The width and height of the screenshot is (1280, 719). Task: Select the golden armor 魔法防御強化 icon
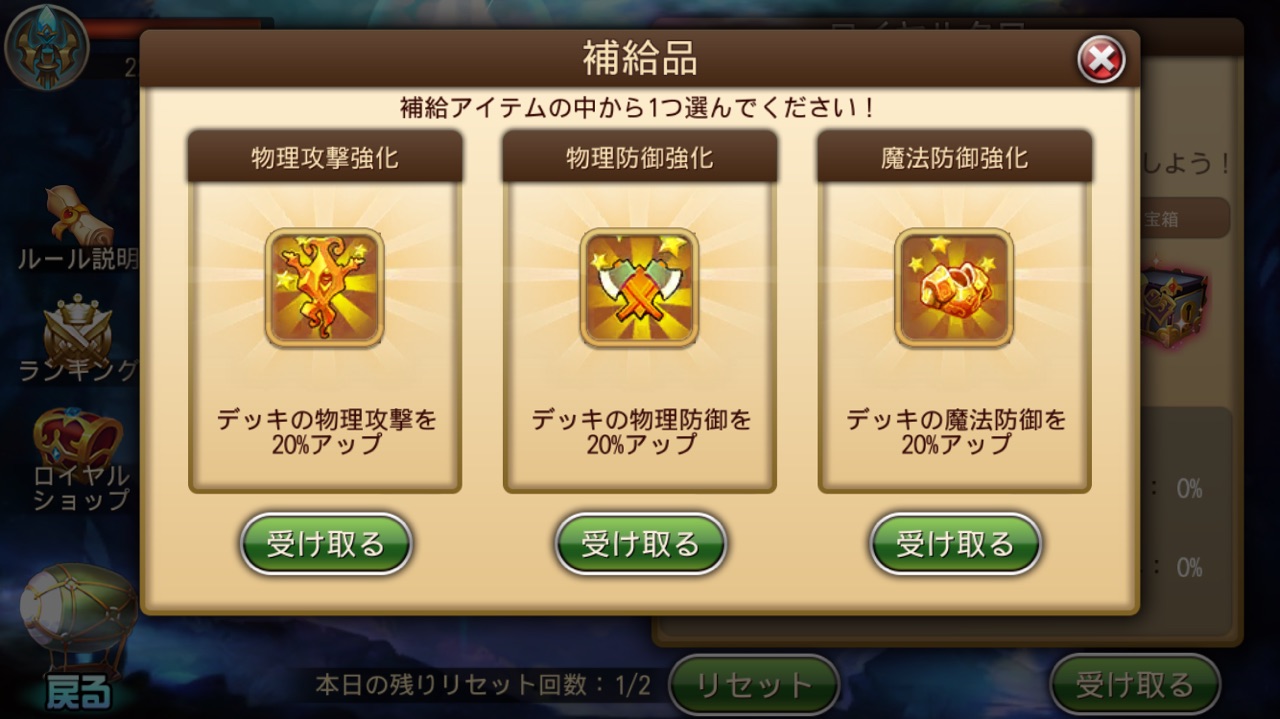click(954, 288)
